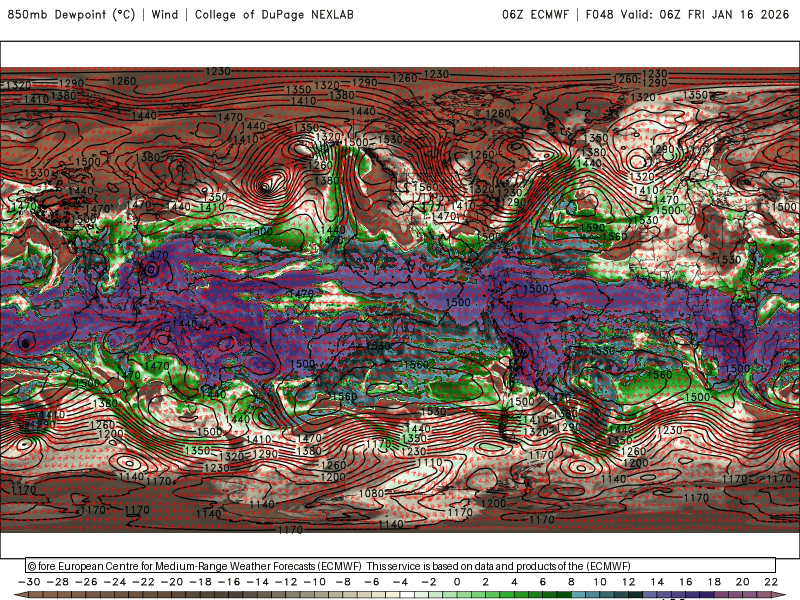This screenshot has width=800, height=600.
Task: Click the "0" color scale label
Action: click(x=457, y=582)
